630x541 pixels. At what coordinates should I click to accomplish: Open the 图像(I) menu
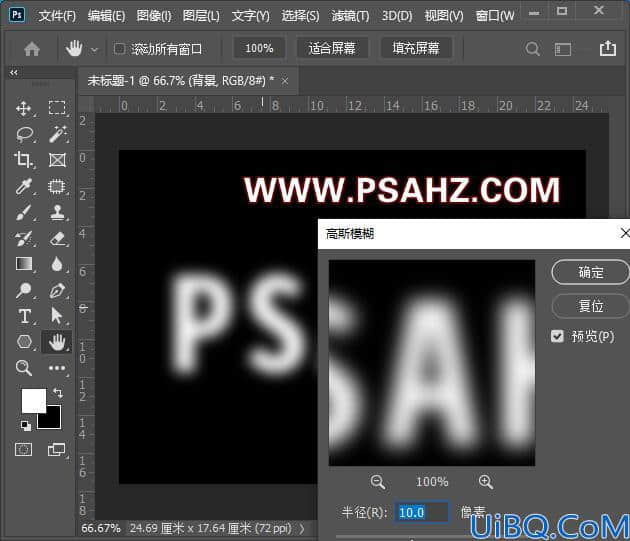pos(154,16)
